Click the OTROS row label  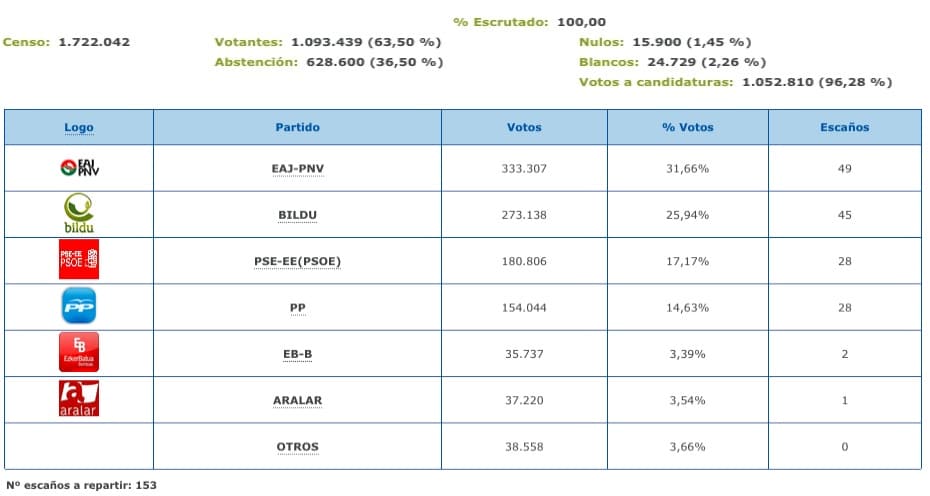pyautogui.click(x=297, y=447)
